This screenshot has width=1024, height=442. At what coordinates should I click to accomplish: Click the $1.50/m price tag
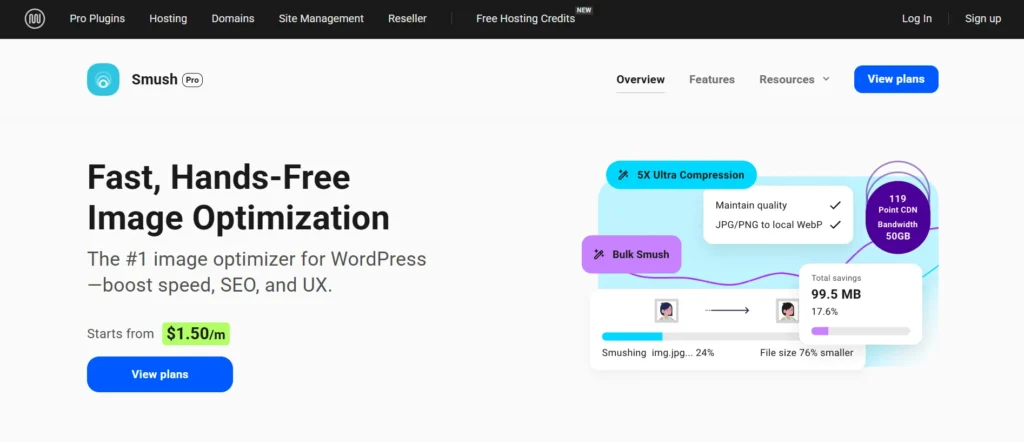pos(196,334)
